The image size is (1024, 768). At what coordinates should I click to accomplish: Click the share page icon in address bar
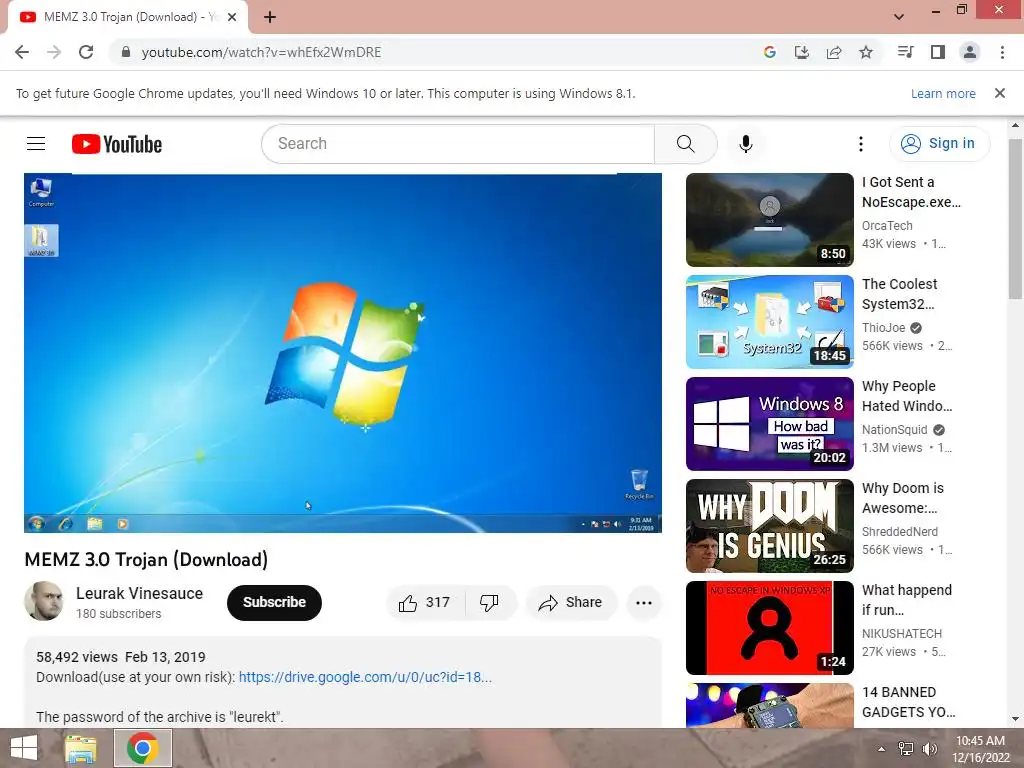834,52
